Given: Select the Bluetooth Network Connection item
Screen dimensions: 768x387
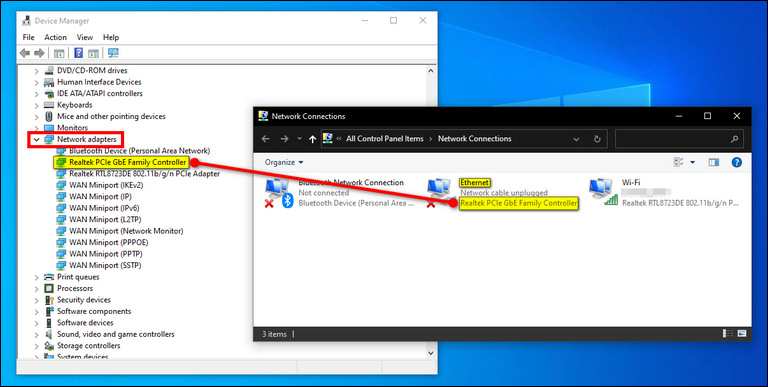Looking at the screenshot, I should tap(341, 193).
